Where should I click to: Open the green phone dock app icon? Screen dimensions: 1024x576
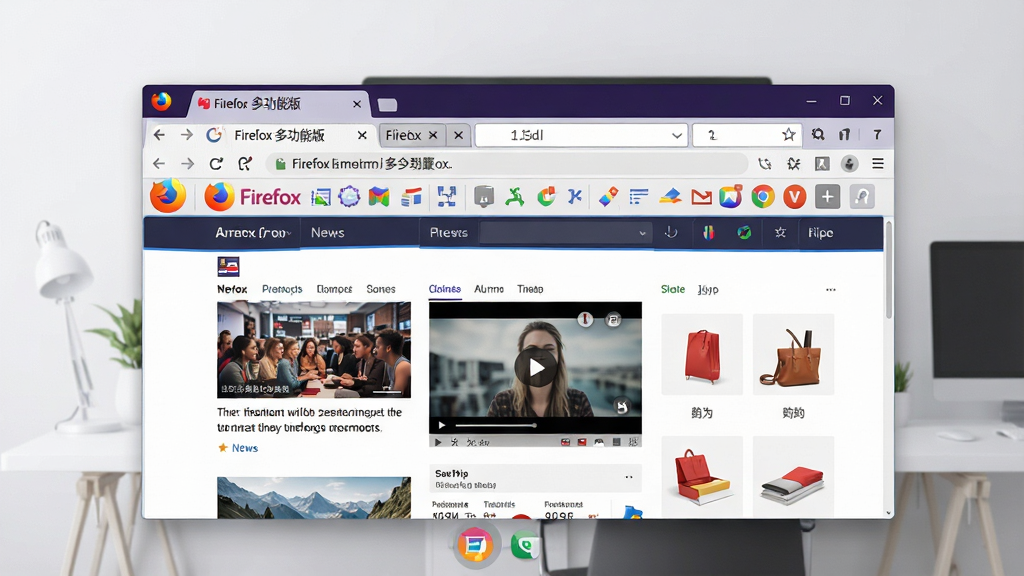(x=526, y=545)
